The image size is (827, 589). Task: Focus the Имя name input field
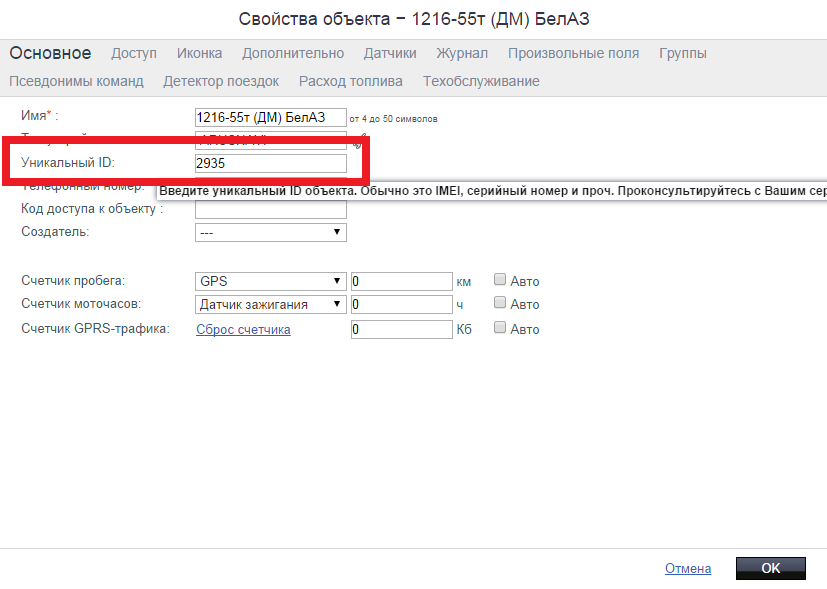click(271, 117)
